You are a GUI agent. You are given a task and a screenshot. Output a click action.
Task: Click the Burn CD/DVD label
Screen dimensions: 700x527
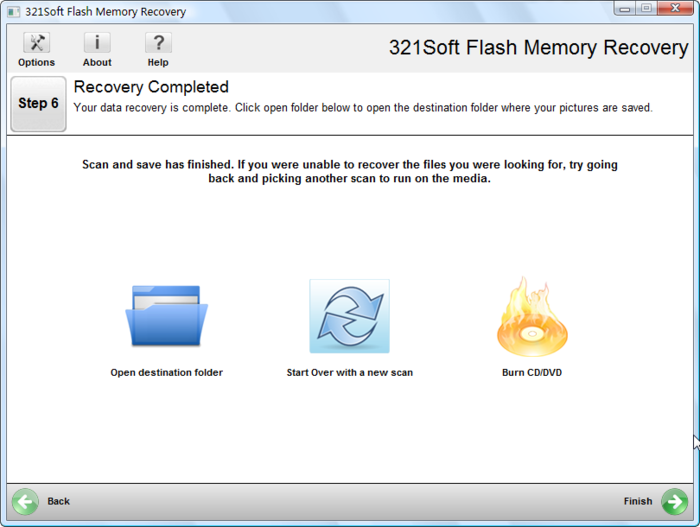(x=532, y=372)
